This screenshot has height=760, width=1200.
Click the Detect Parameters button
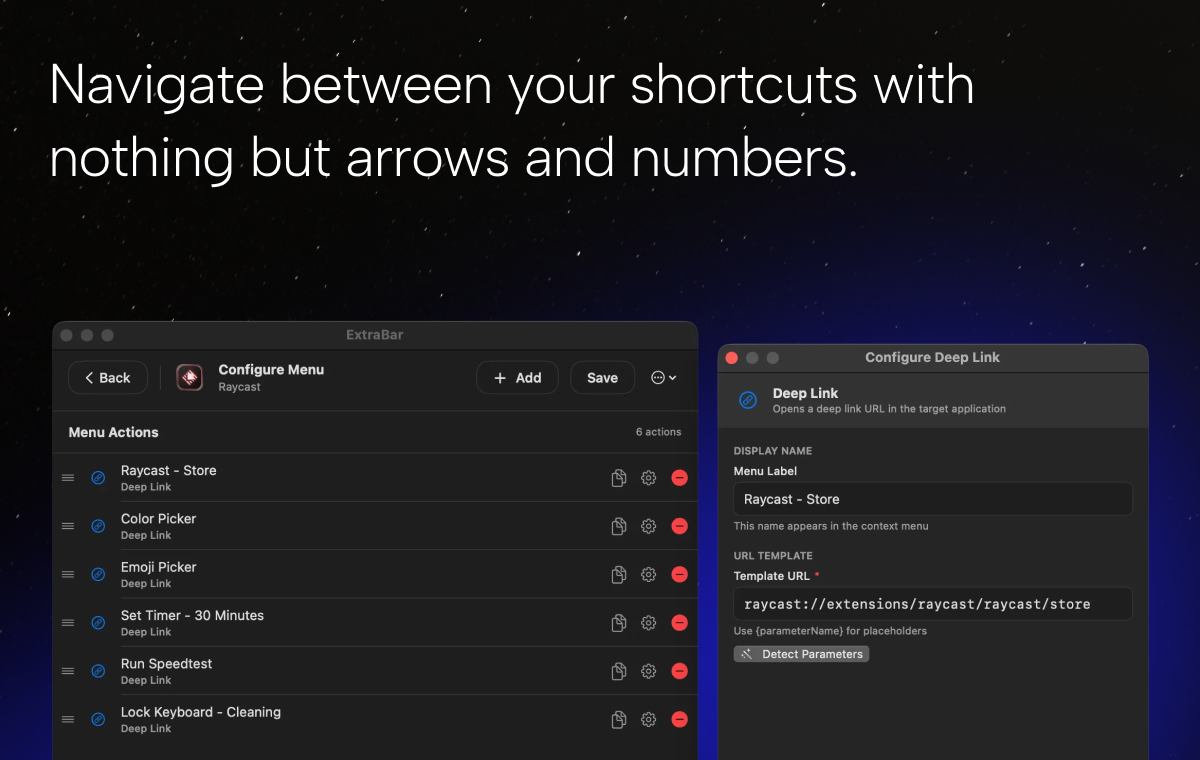tap(801, 653)
